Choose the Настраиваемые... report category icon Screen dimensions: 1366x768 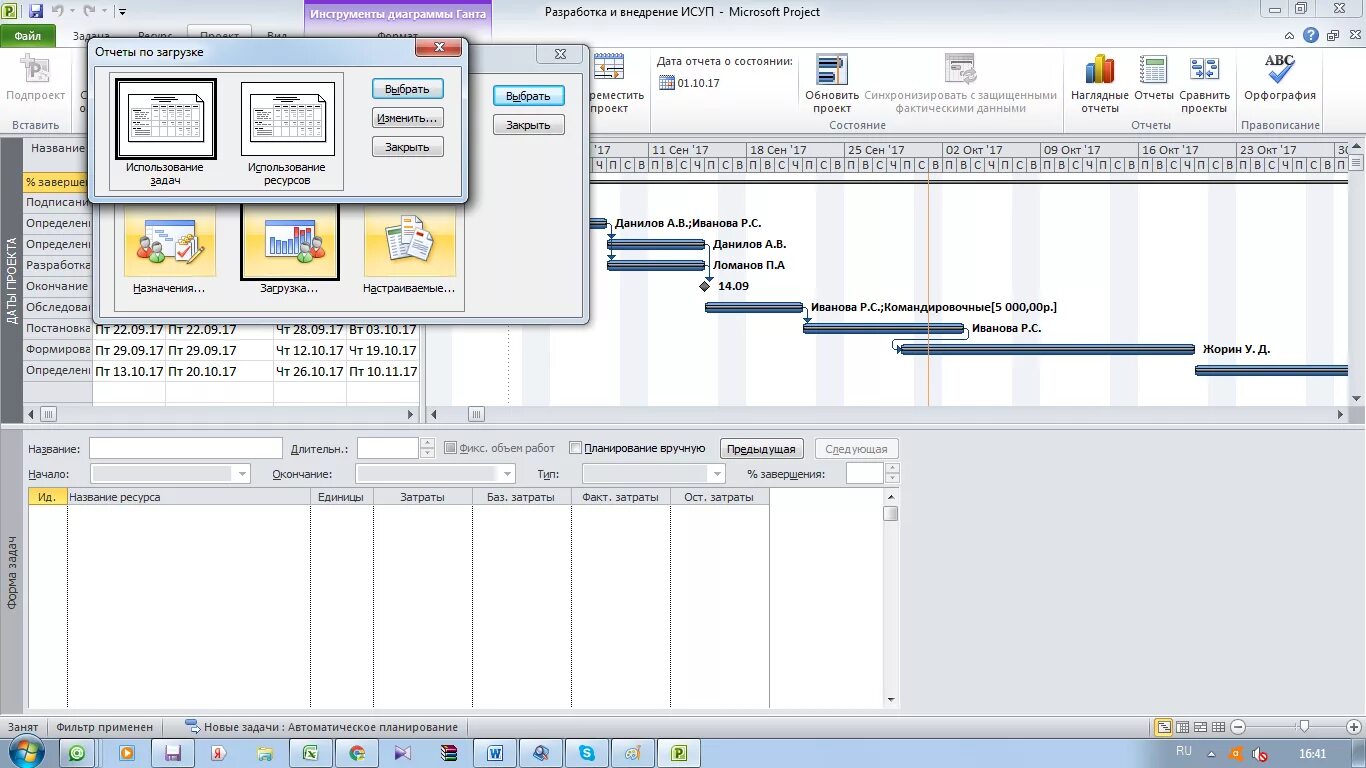pyautogui.click(x=410, y=244)
